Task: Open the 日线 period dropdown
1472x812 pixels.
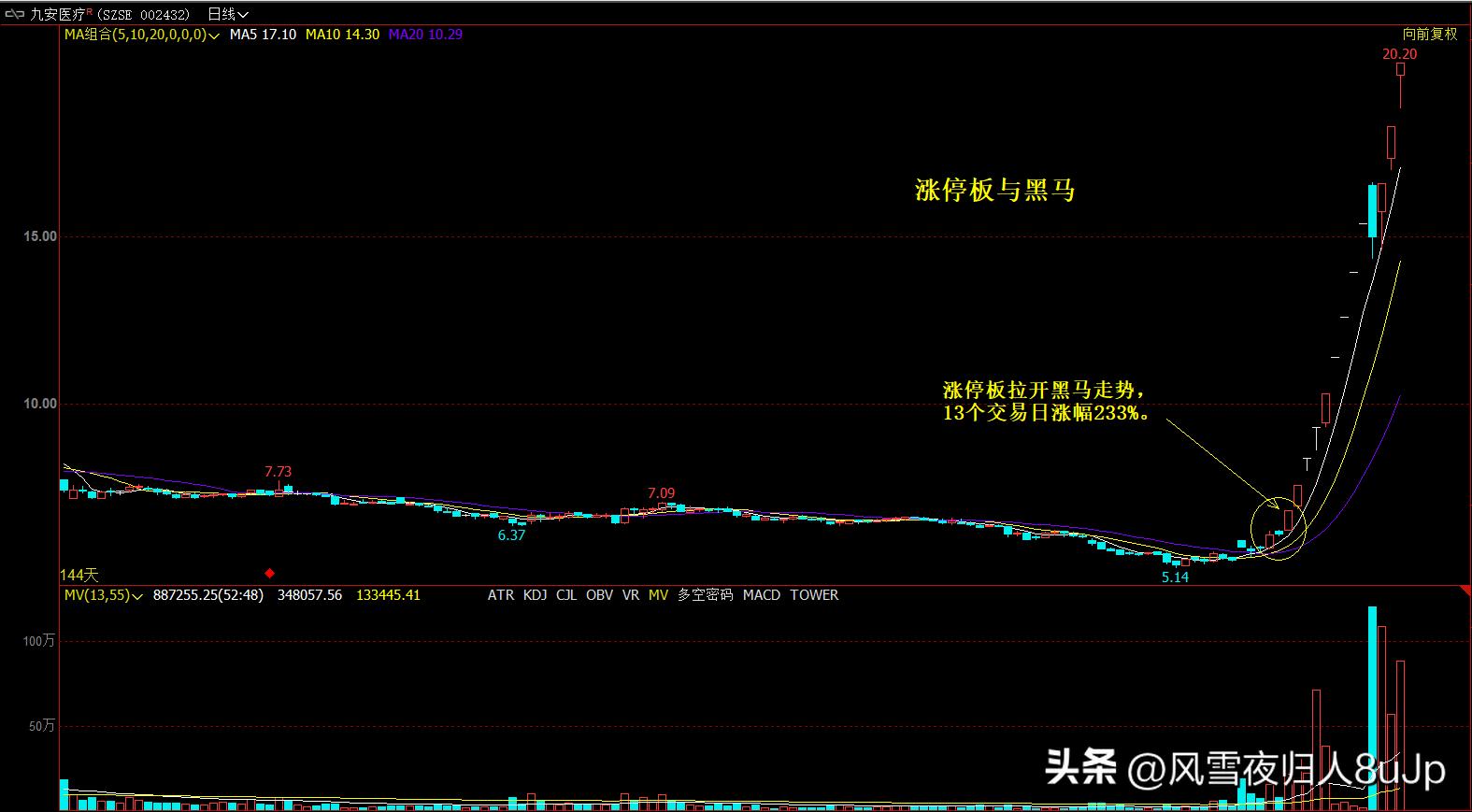Action: (x=228, y=14)
